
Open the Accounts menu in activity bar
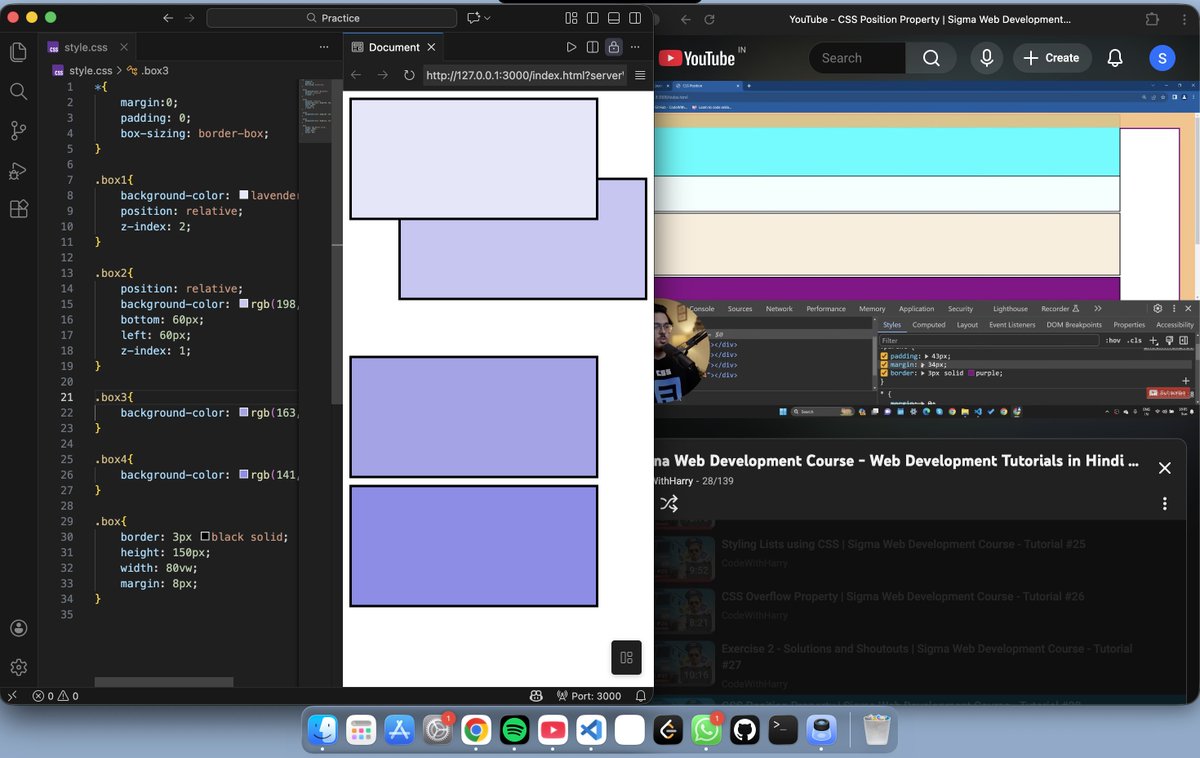pos(18,628)
